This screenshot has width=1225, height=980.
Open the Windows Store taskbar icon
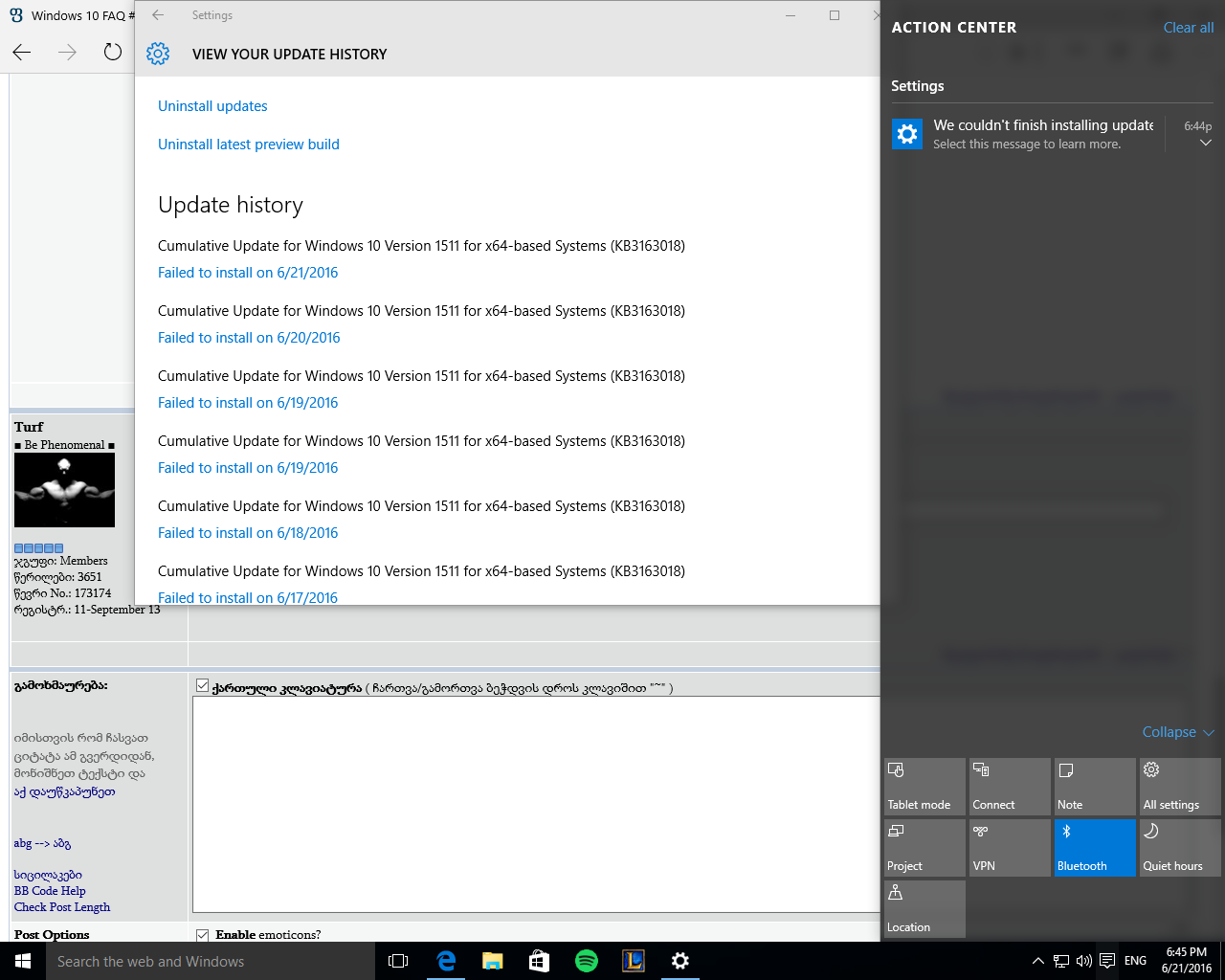pyautogui.click(x=540, y=961)
